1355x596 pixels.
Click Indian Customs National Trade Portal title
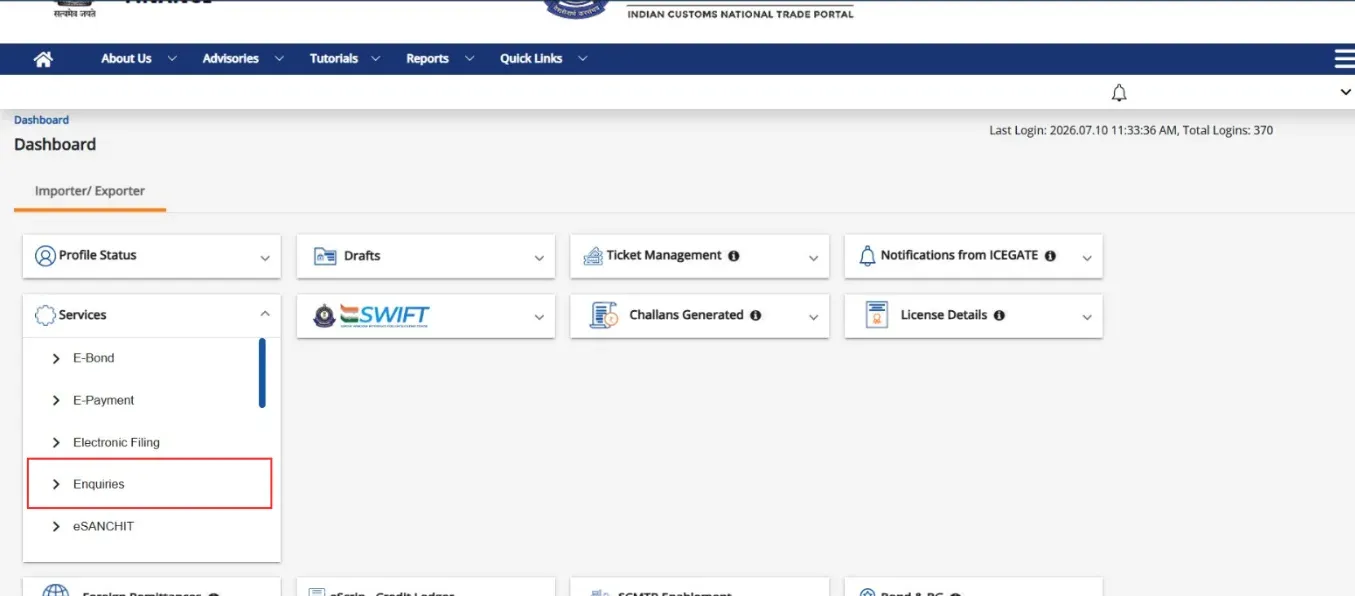[740, 14]
